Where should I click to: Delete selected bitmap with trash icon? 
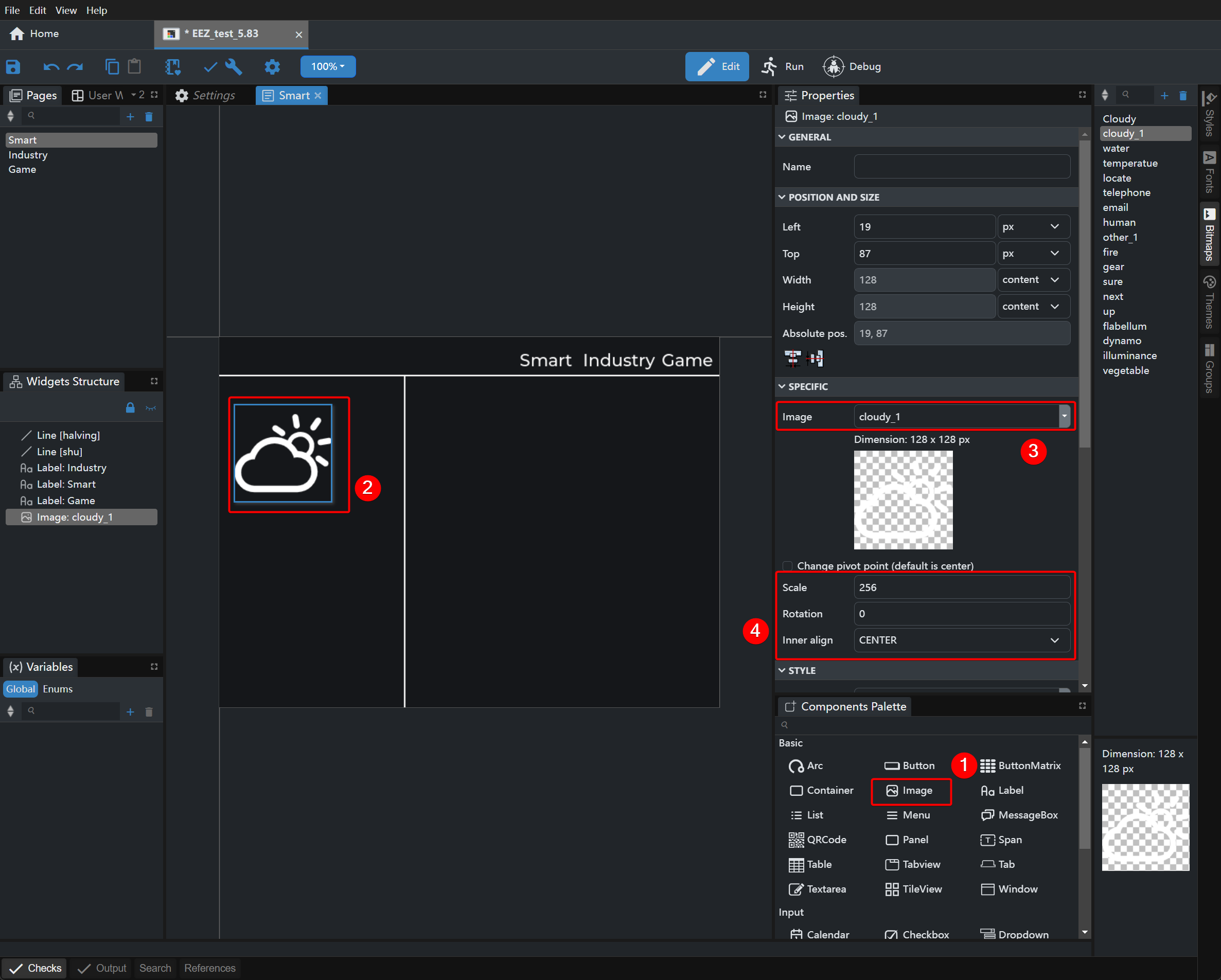tap(1183, 96)
